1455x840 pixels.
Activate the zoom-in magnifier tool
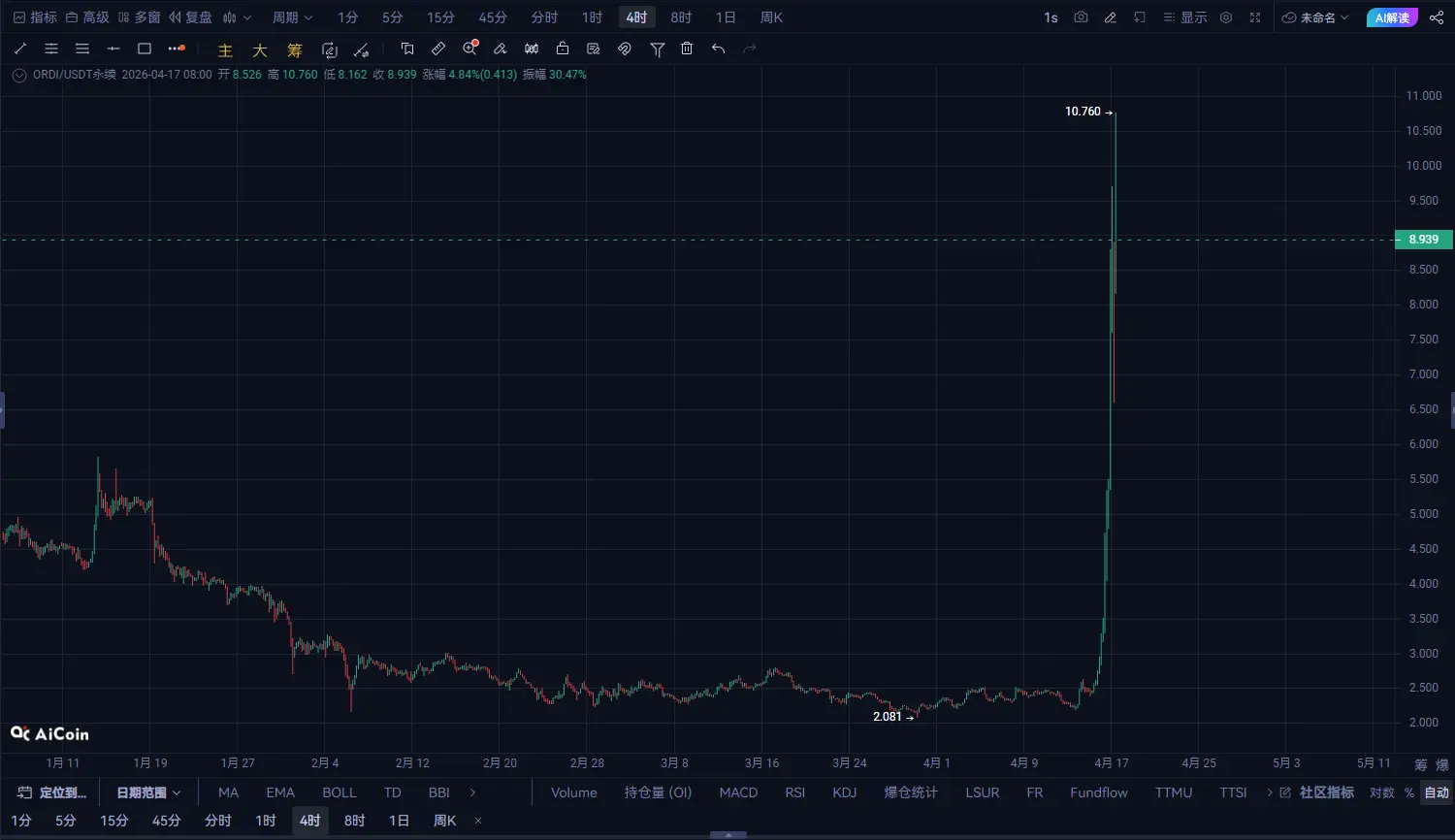click(470, 48)
